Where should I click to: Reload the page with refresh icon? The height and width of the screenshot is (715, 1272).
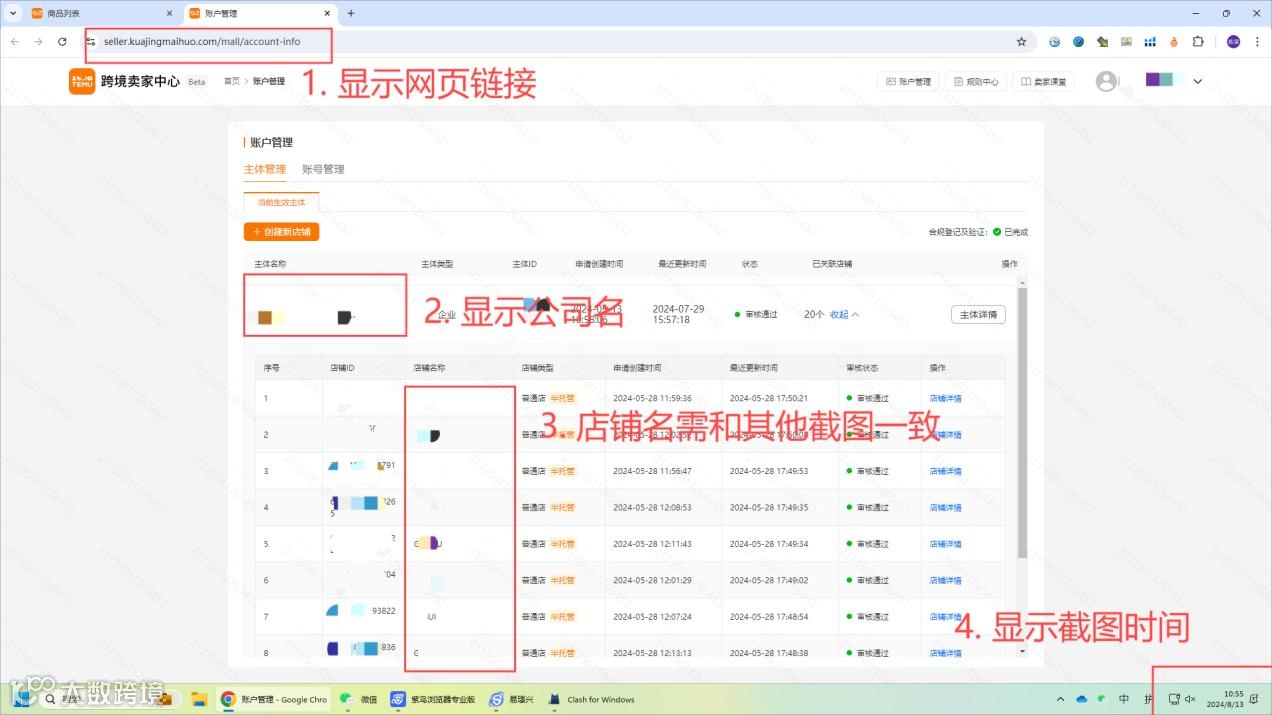[62, 42]
